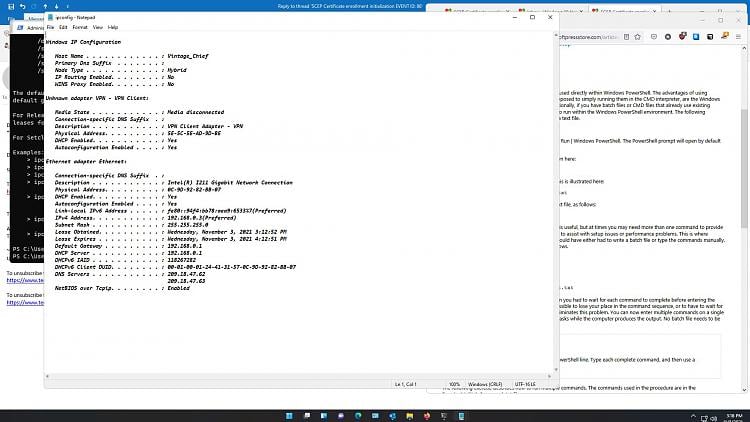Image resolution: width=750 pixels, height=422 pixels.
Task: Open the browser hamburger menu
Action: (x=738, y=37)
